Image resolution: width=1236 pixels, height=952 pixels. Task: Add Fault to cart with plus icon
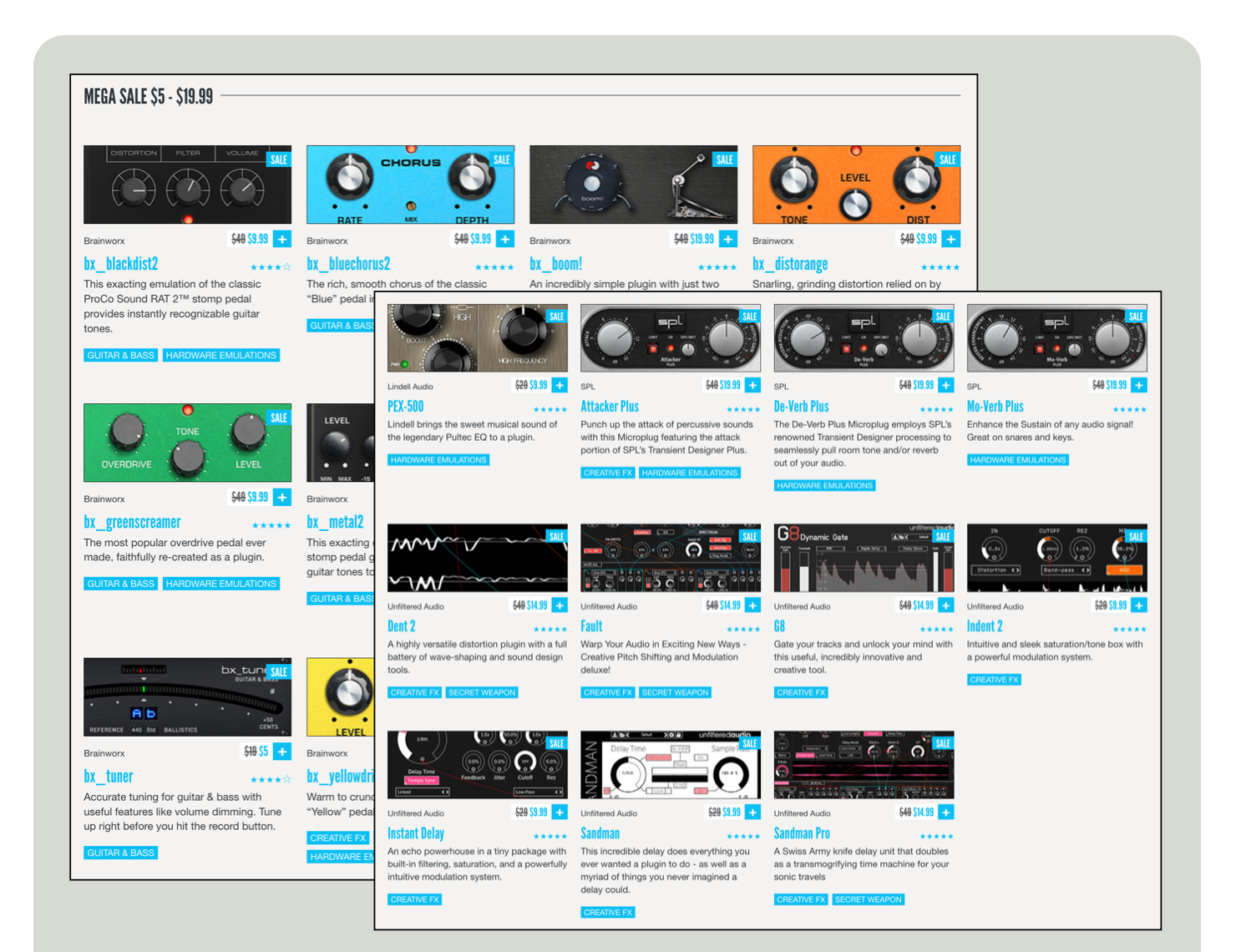point(752,605)
